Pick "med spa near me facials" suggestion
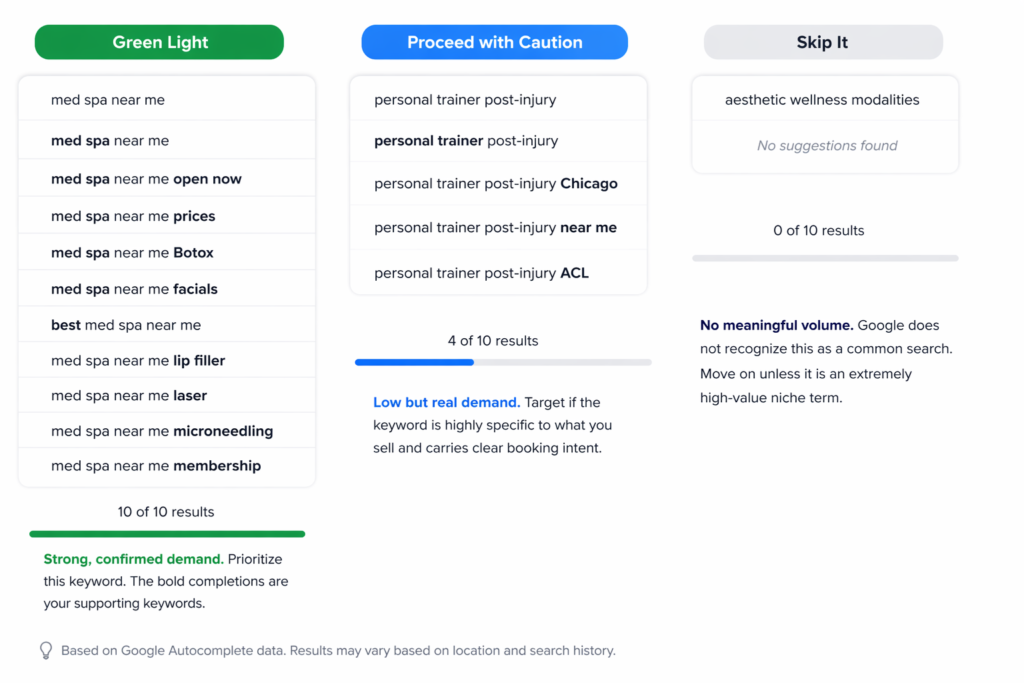Viewport: 1024px width, 683px height. click(134, 289)
